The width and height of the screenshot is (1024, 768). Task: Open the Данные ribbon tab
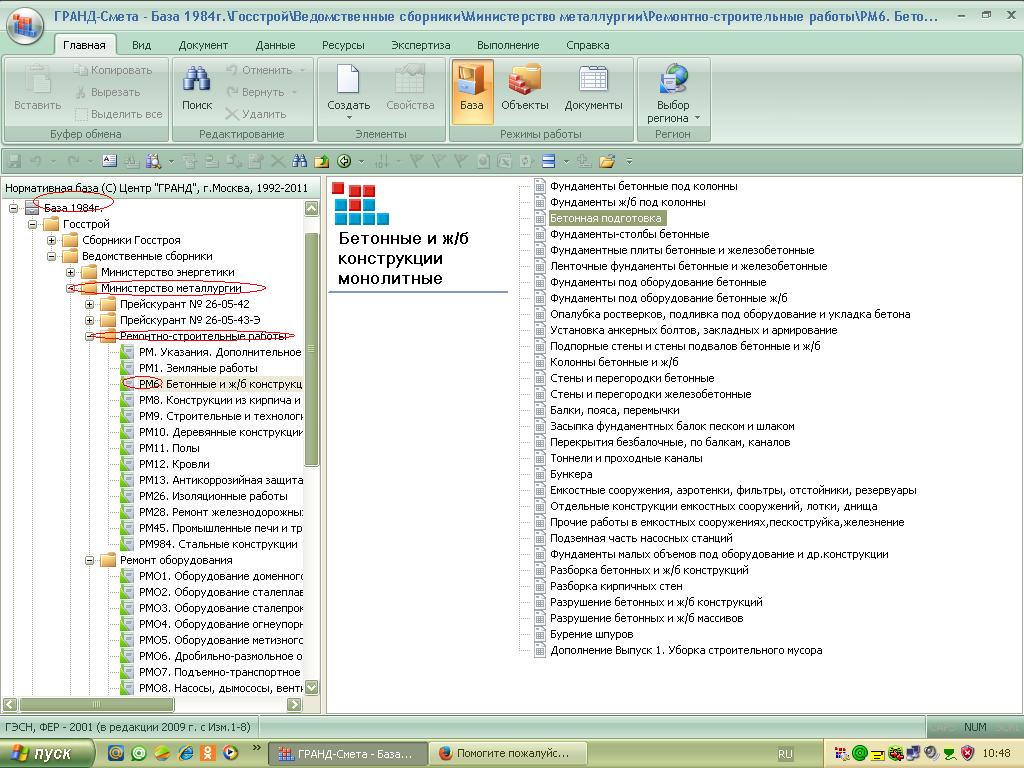tap(275, 45)
